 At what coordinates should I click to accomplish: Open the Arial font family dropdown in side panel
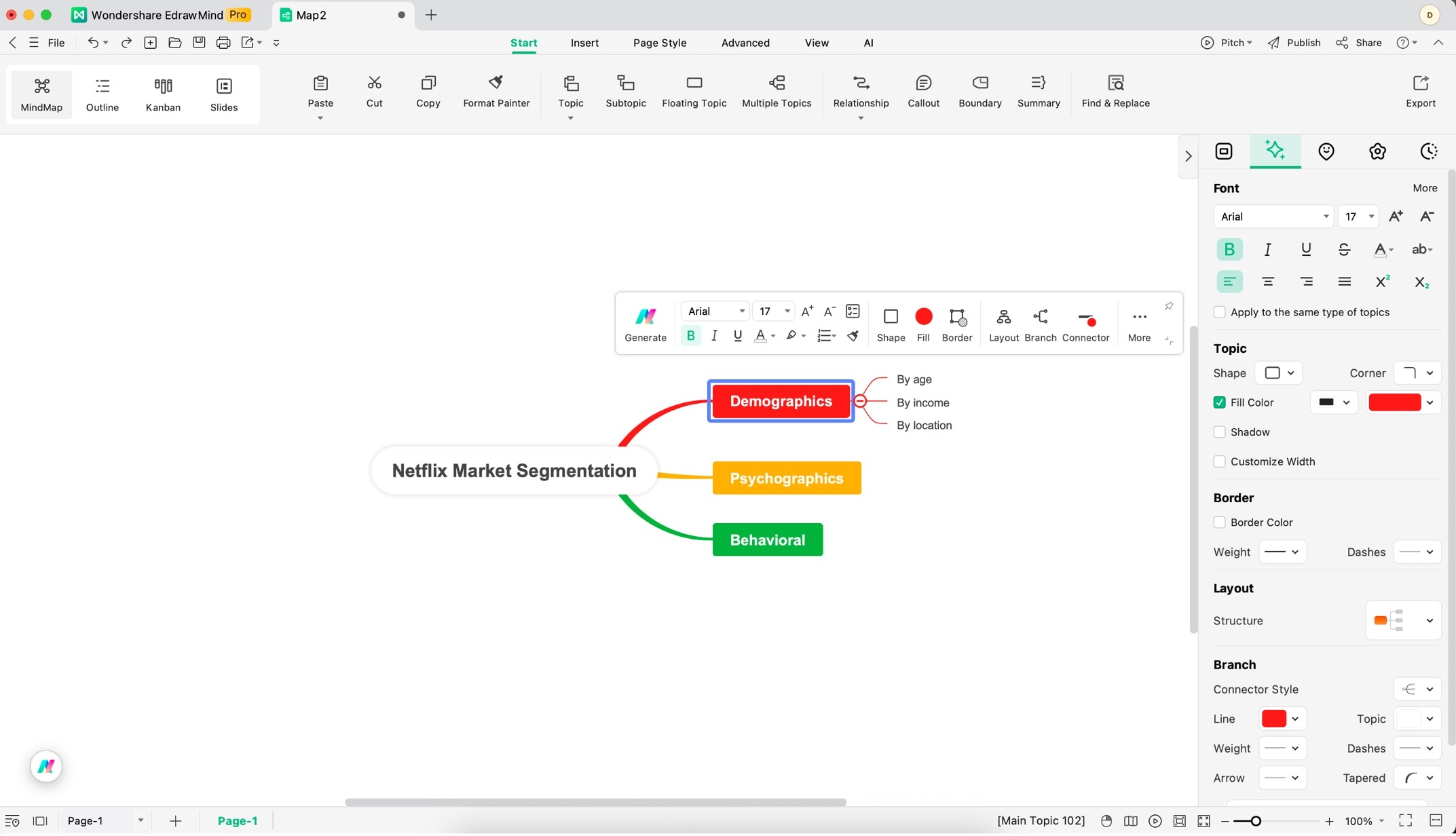click(1273, 216)
